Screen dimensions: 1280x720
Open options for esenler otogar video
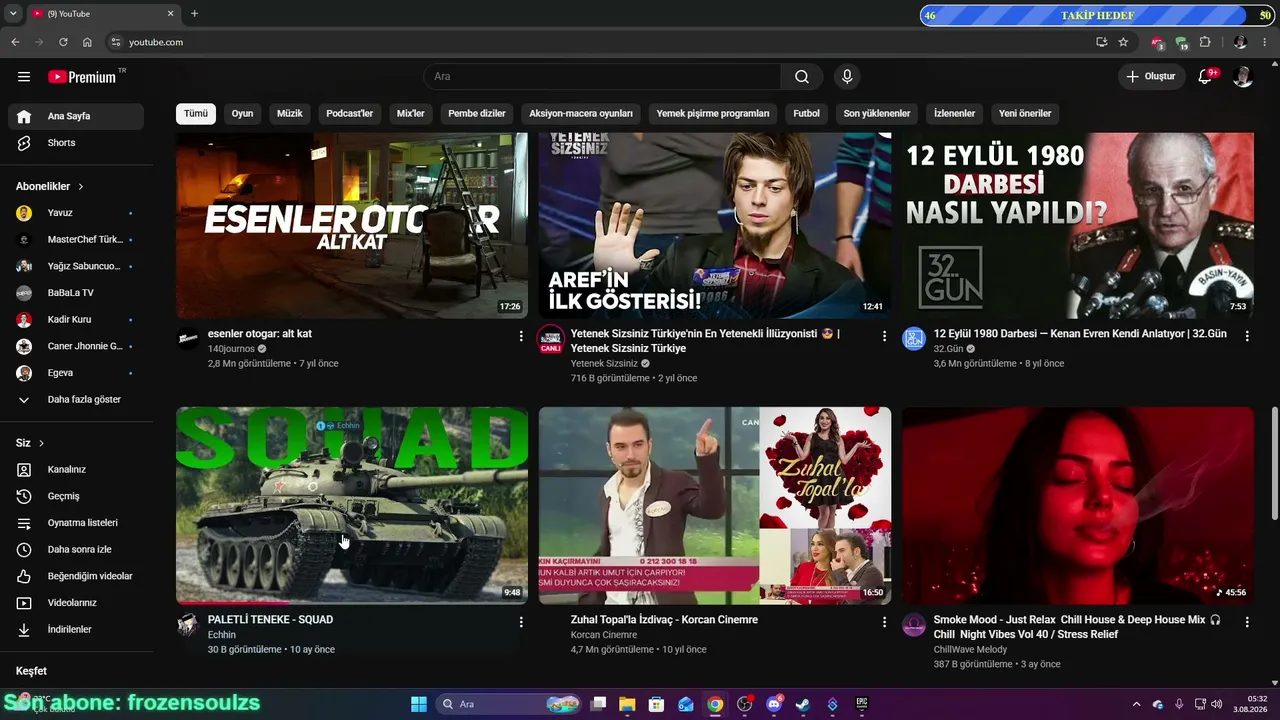pos(521,336)
